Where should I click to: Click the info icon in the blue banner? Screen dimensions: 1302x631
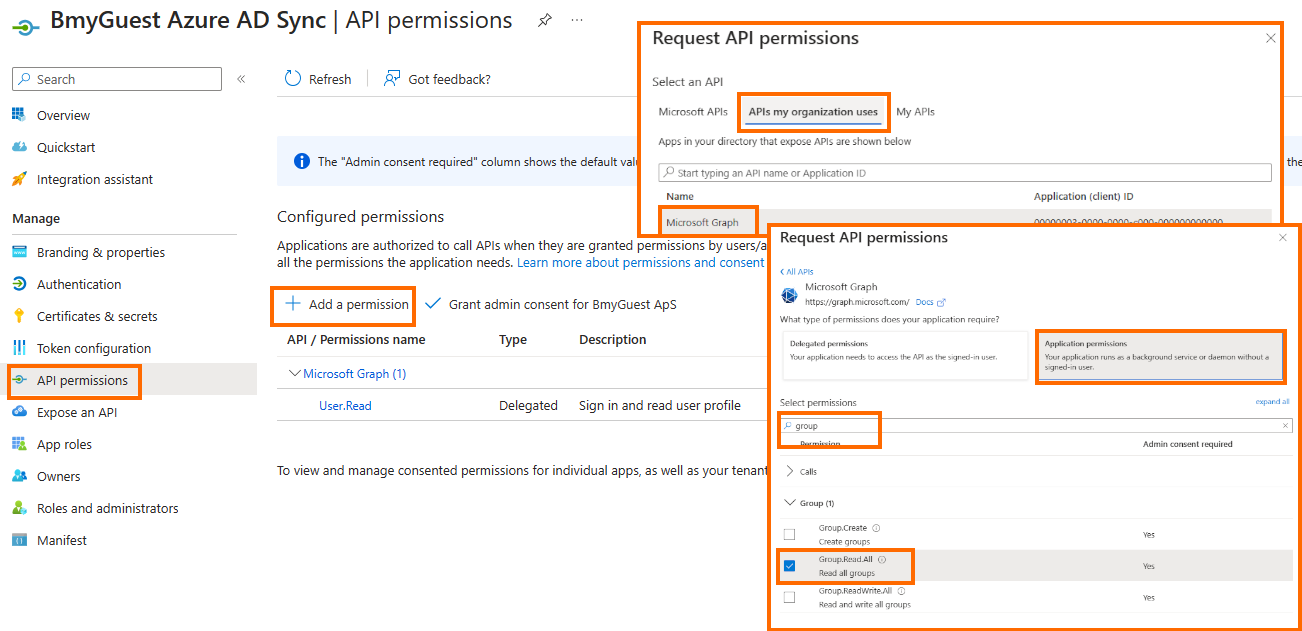pos(301,161)
